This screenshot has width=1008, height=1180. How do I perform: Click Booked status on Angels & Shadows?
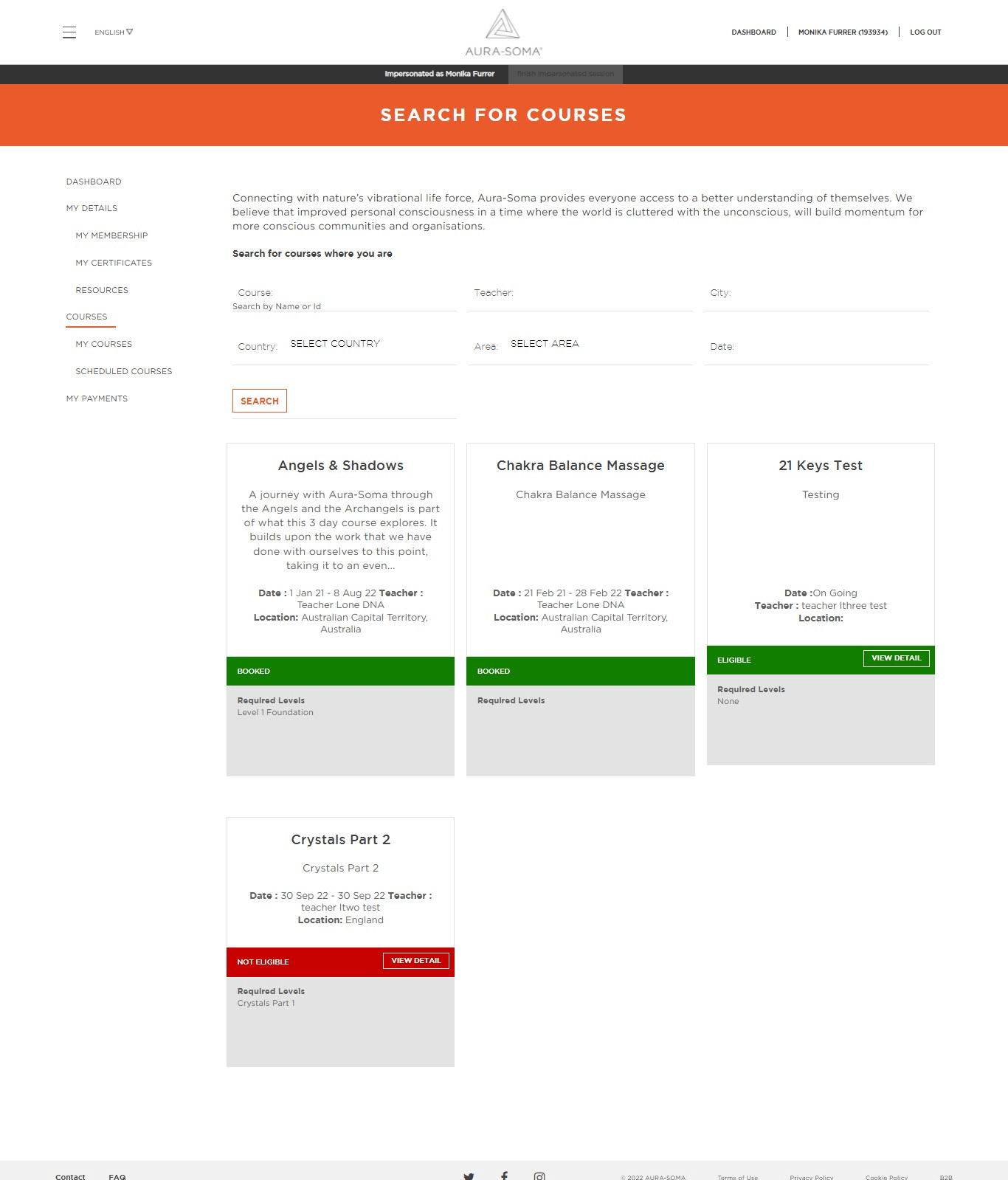pyautogui.click(x=253, y=672)
